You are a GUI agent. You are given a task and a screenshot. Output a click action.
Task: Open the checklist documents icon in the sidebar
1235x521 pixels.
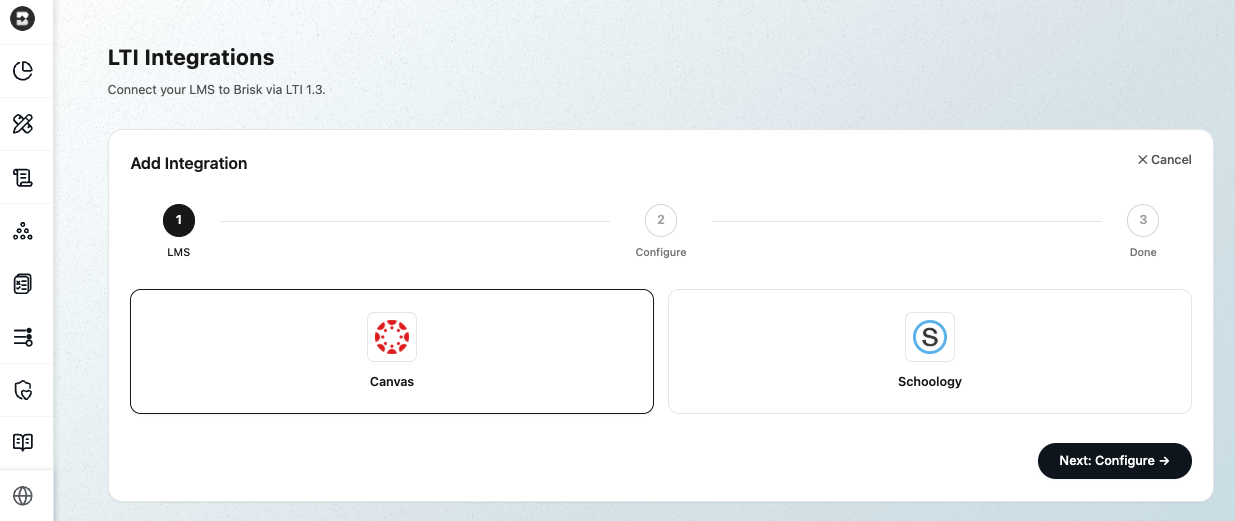(x=22, y=284)
